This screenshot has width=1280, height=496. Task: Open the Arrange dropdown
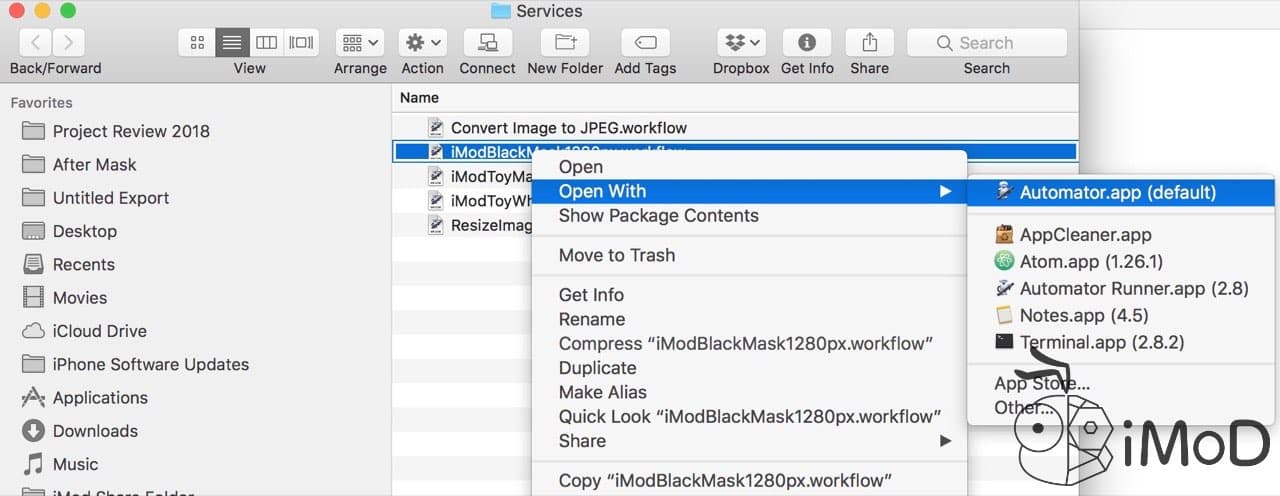click(360, 42)
